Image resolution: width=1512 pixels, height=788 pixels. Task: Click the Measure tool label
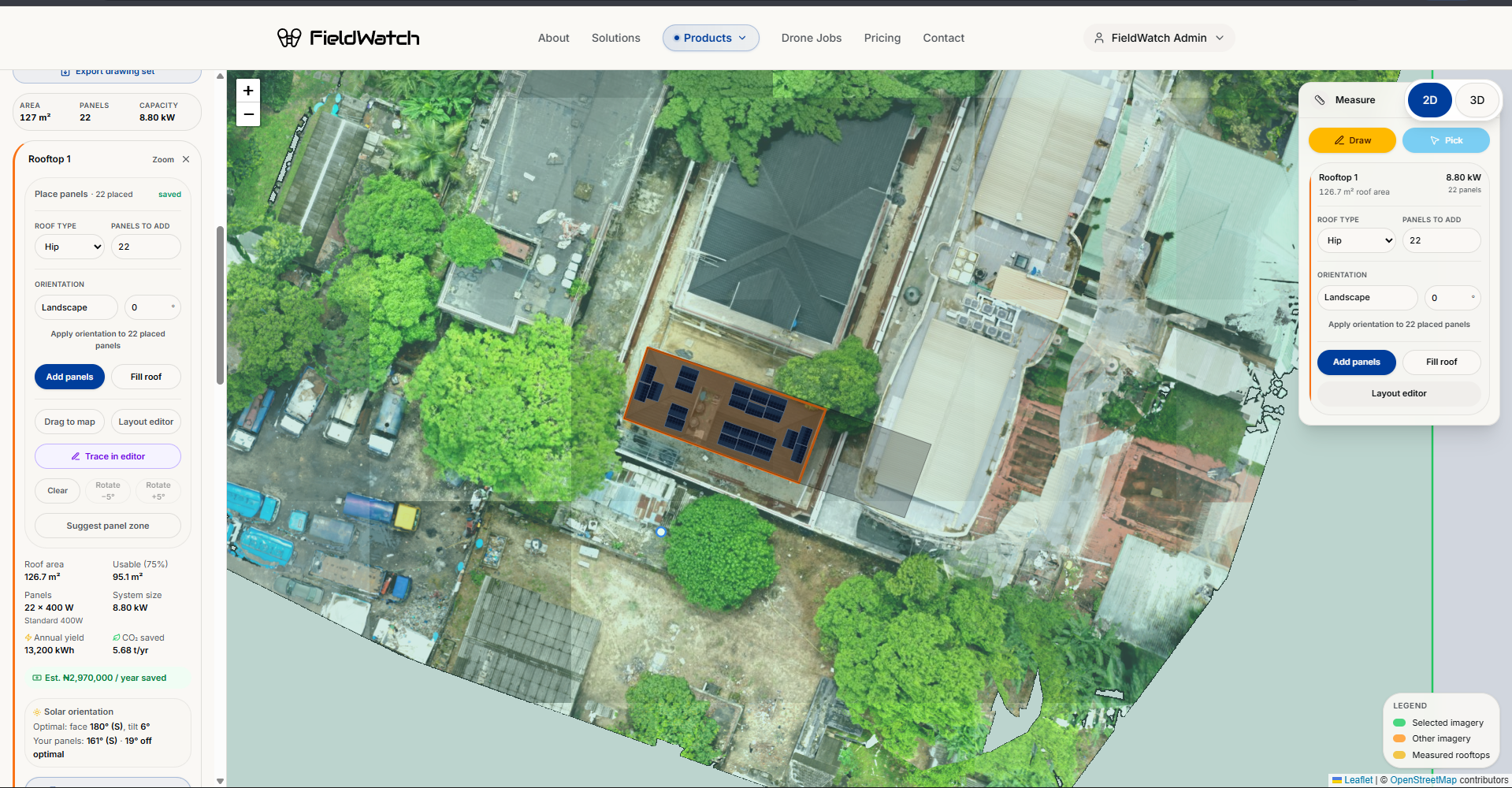(1355, 100)
